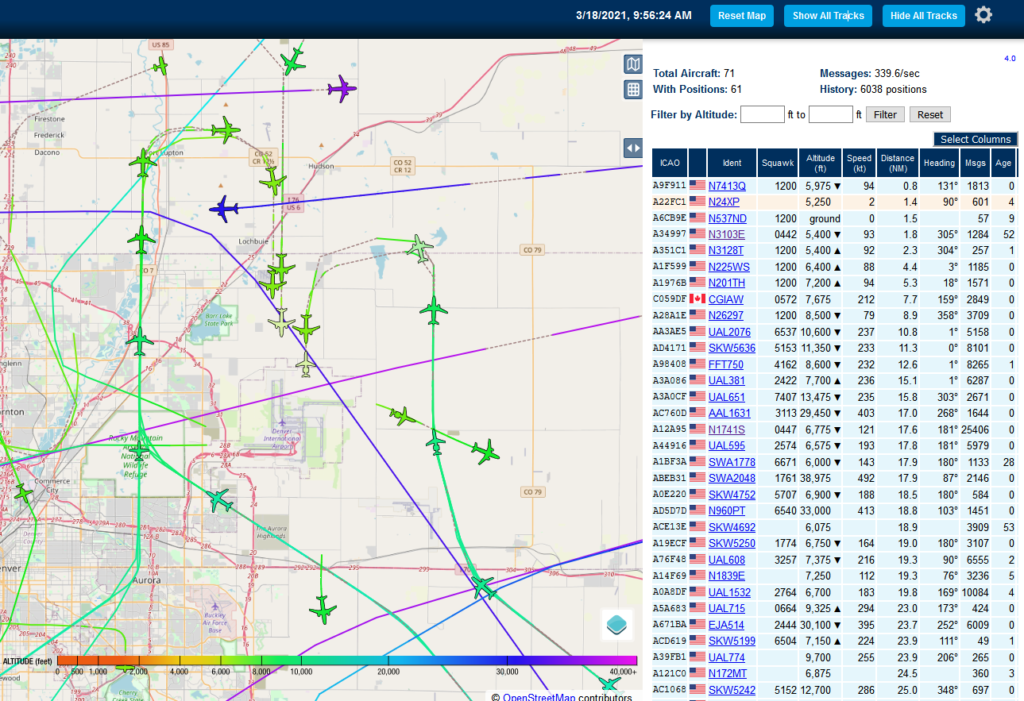Open the UAL715 ident link
This screenshot has width=1024, height=701.
[726, 608]
